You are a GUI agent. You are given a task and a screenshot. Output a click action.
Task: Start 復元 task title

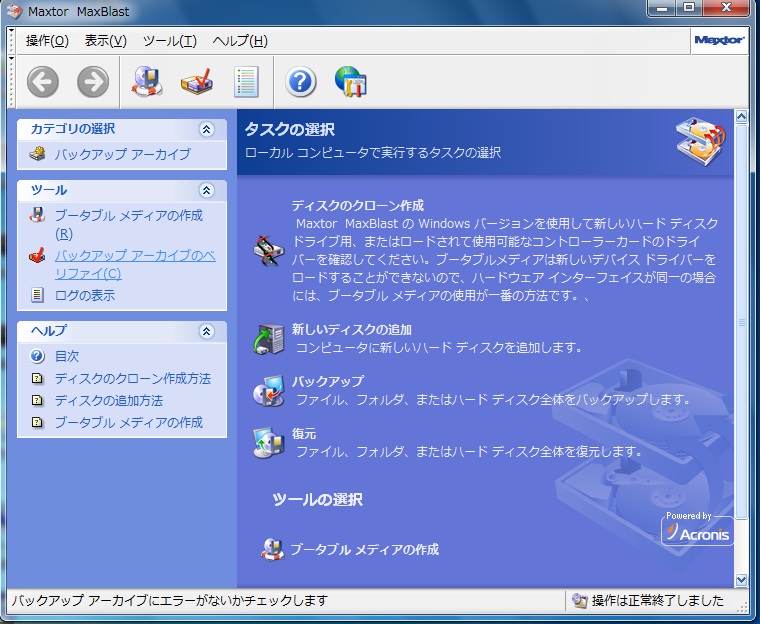click(304, 433)
